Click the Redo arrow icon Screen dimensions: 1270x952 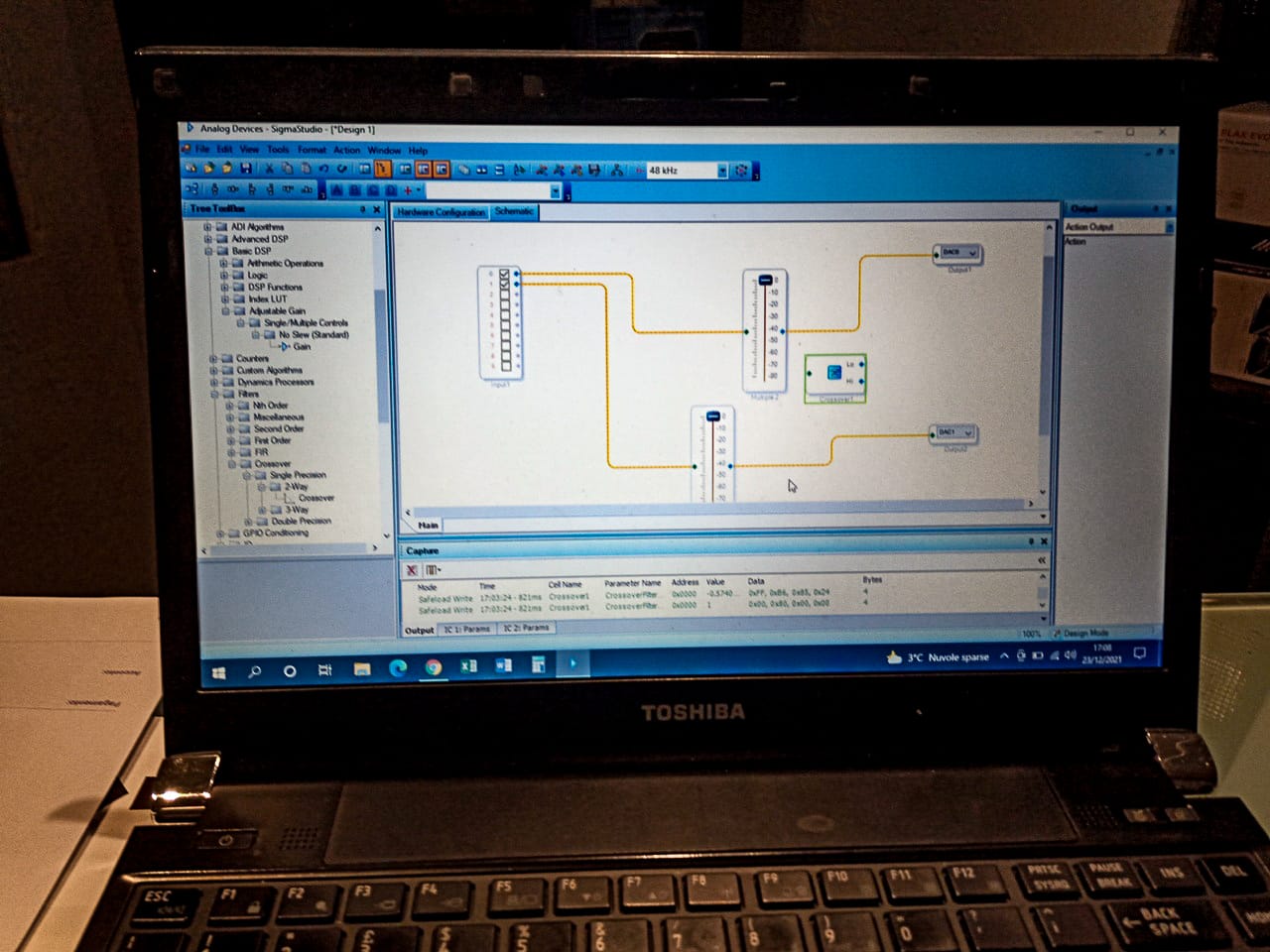coord(341,169)
